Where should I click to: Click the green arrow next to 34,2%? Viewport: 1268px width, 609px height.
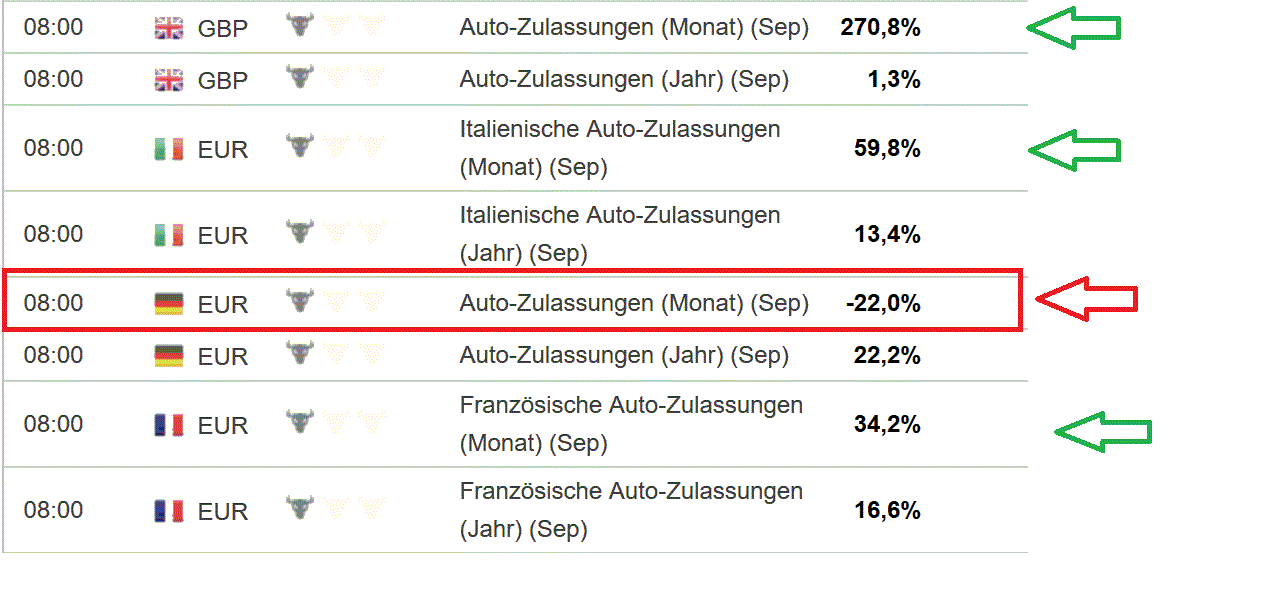tap(1103, 432)
